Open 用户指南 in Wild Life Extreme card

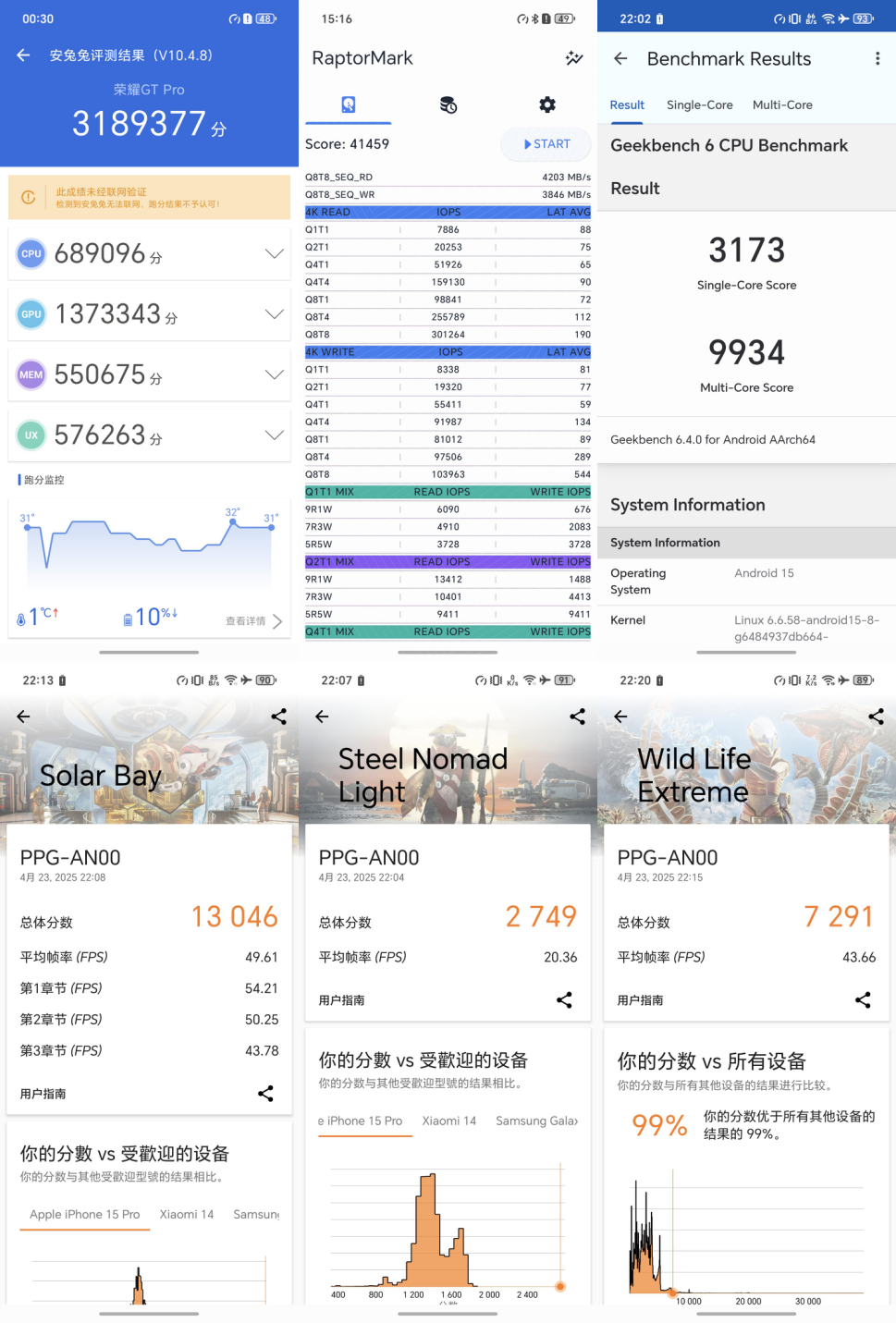641,1000
